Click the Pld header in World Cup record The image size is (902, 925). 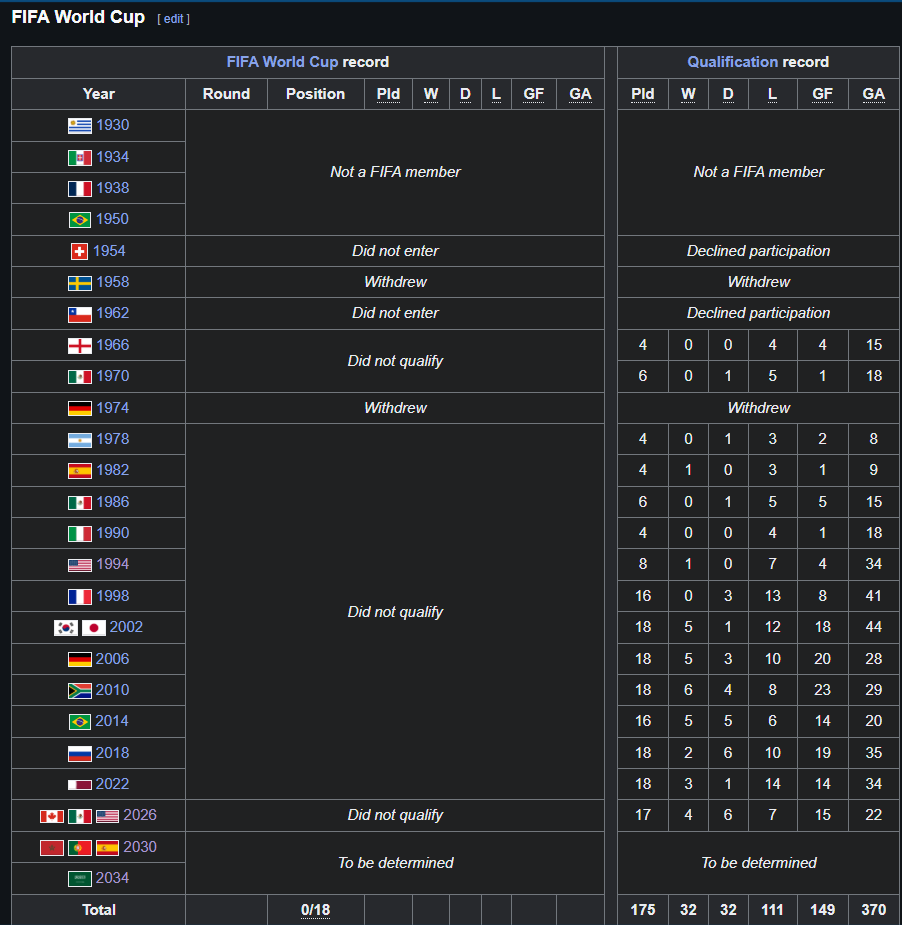coord(388,94)
